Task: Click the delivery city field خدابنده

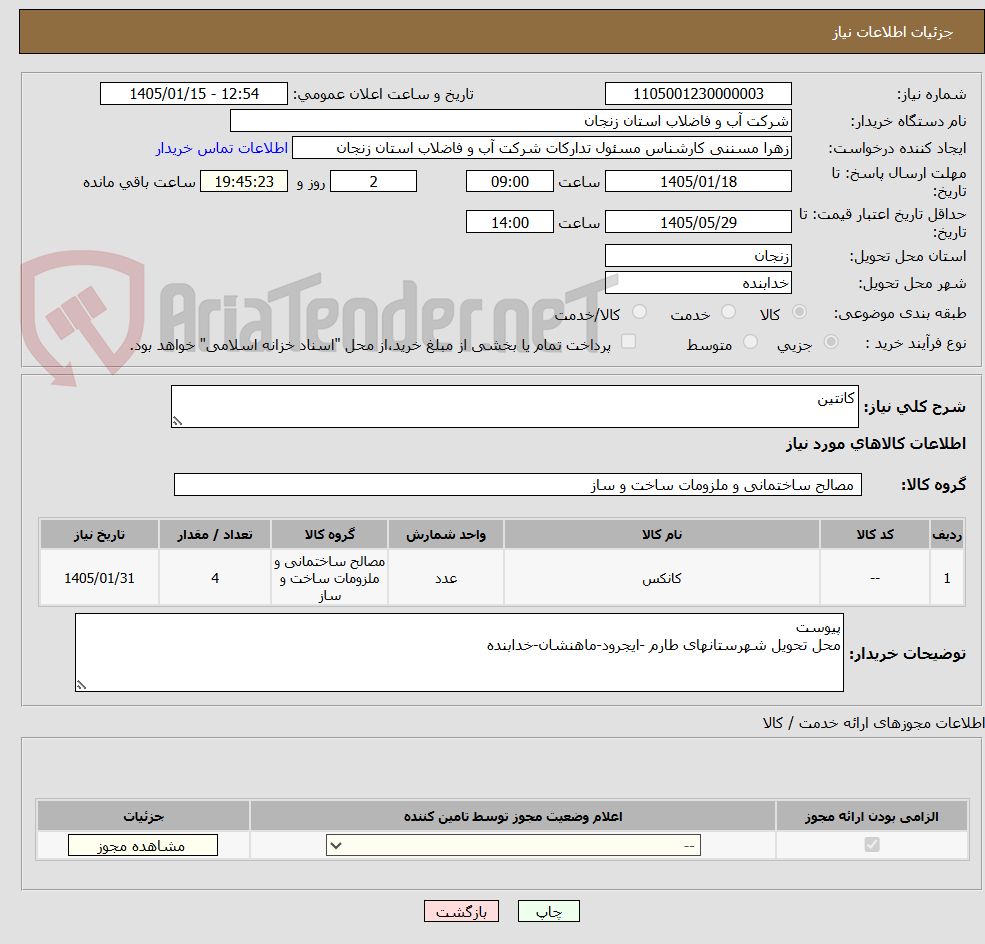Action: tap(698, 283)
